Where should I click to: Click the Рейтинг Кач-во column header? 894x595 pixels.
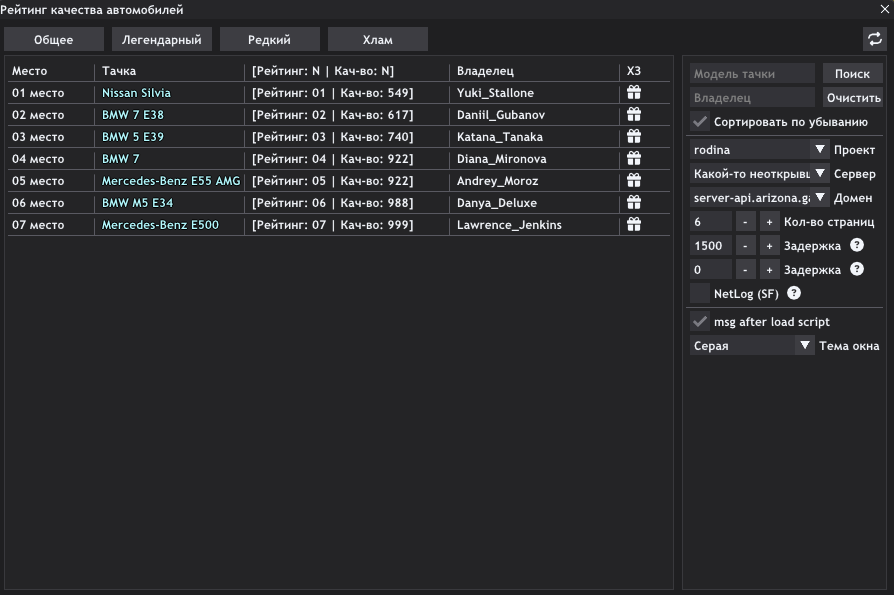pos(323,71)
